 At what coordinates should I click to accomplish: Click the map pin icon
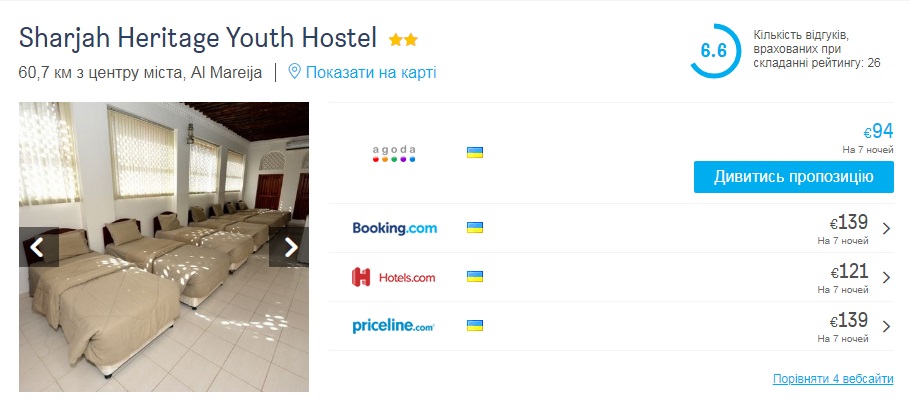point(295,72)
